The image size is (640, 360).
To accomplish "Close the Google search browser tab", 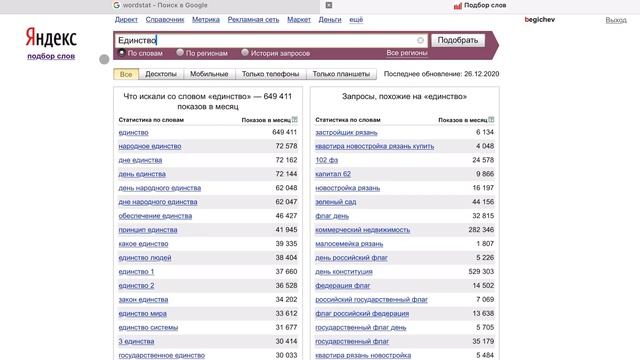I will [x=329, y=5].
